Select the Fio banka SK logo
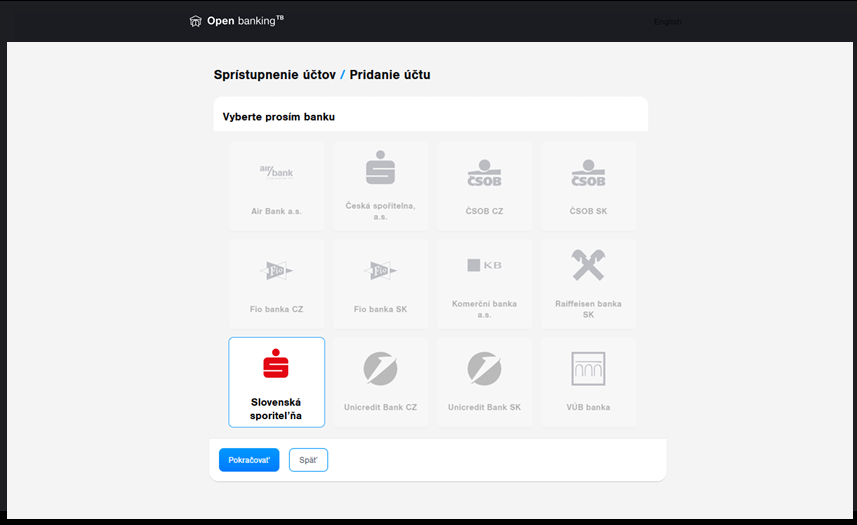This screenshot has height=525, width=857. [380, 270]
